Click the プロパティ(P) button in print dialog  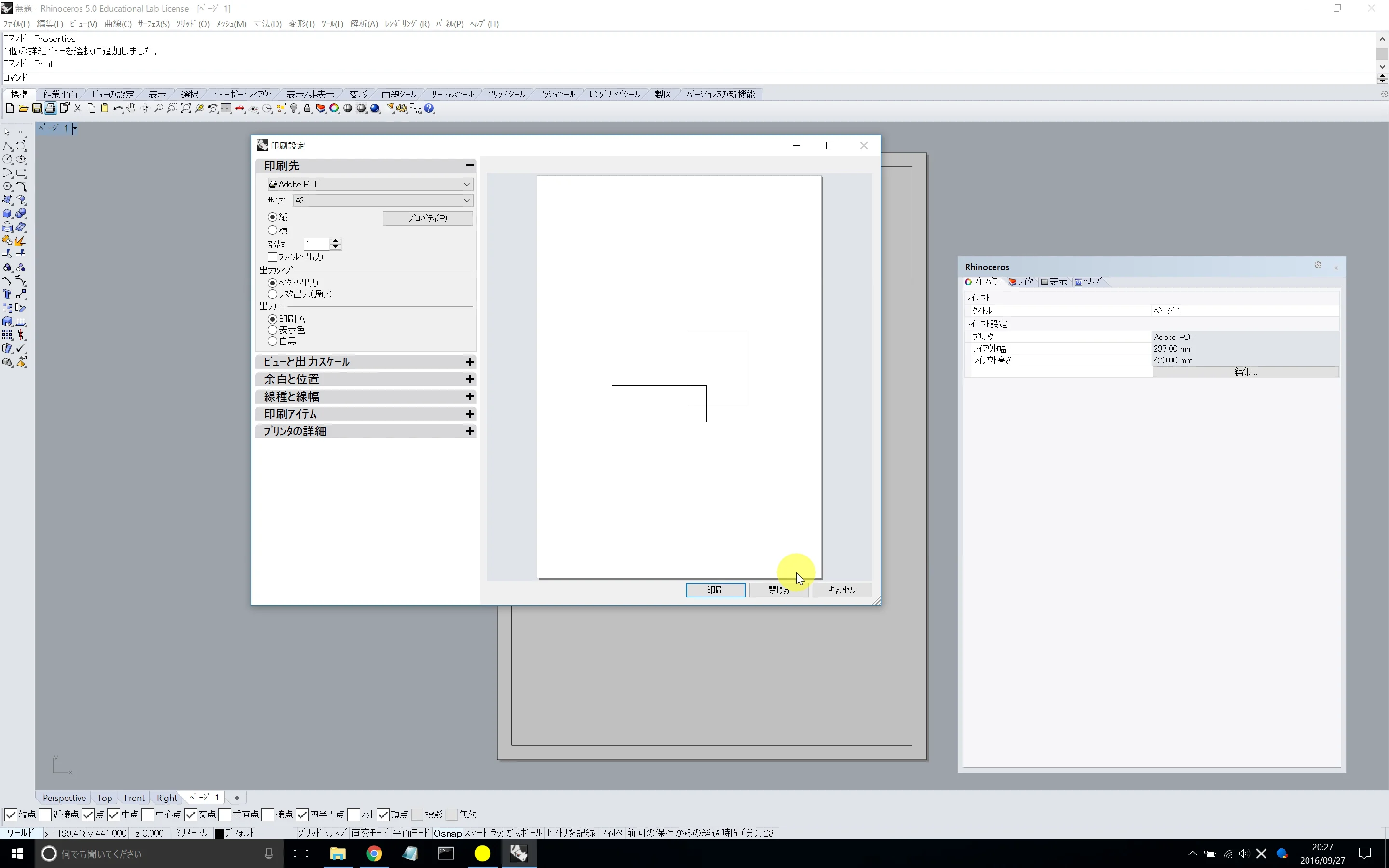click(428, 218)
